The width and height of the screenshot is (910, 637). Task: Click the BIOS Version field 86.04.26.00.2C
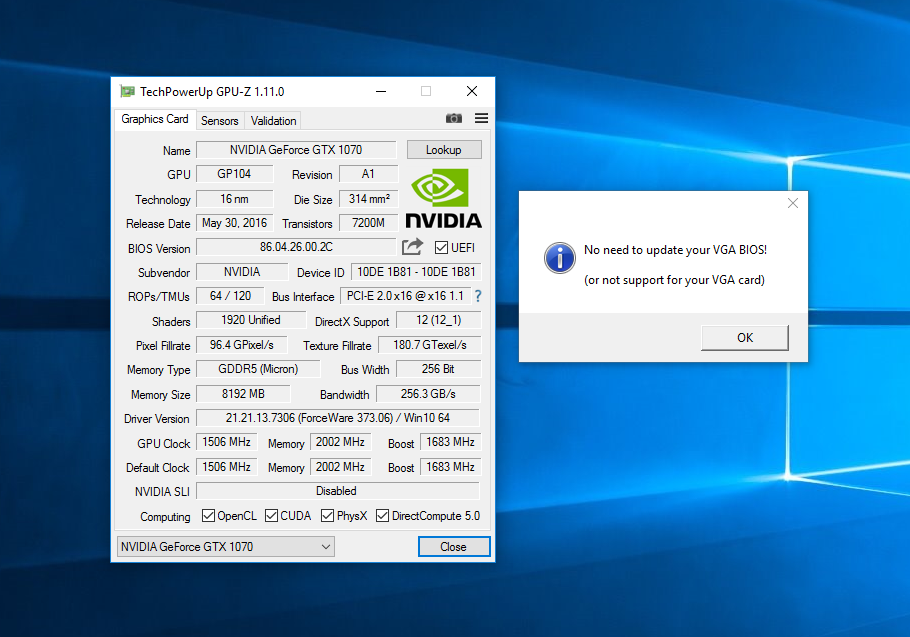click(296, 247)
